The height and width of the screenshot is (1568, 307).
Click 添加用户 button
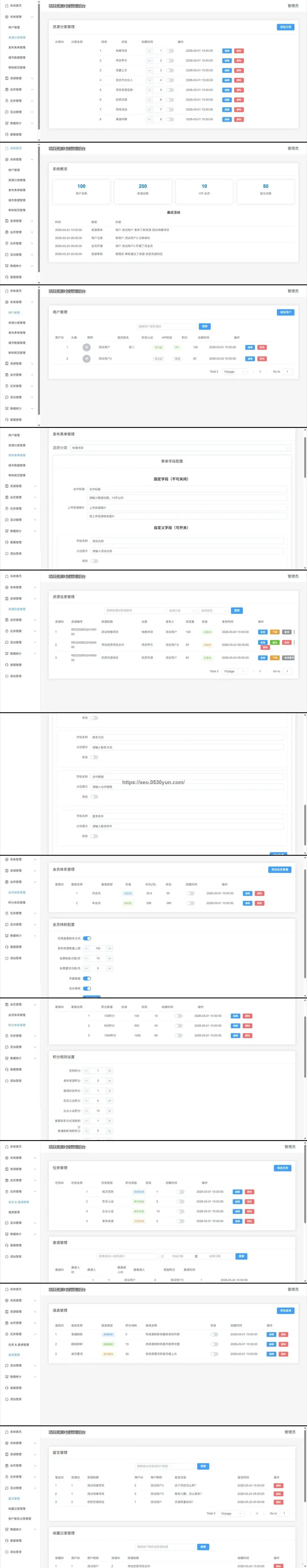pos(285,312)
